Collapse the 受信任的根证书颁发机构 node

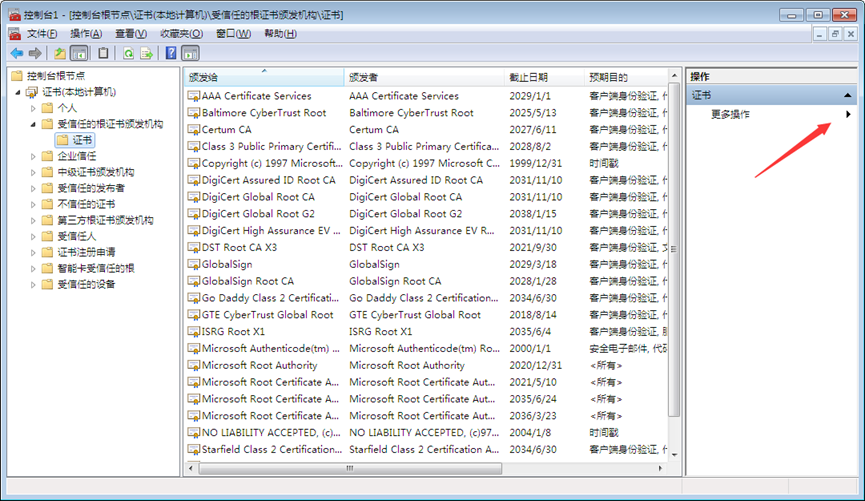[33, 124]
